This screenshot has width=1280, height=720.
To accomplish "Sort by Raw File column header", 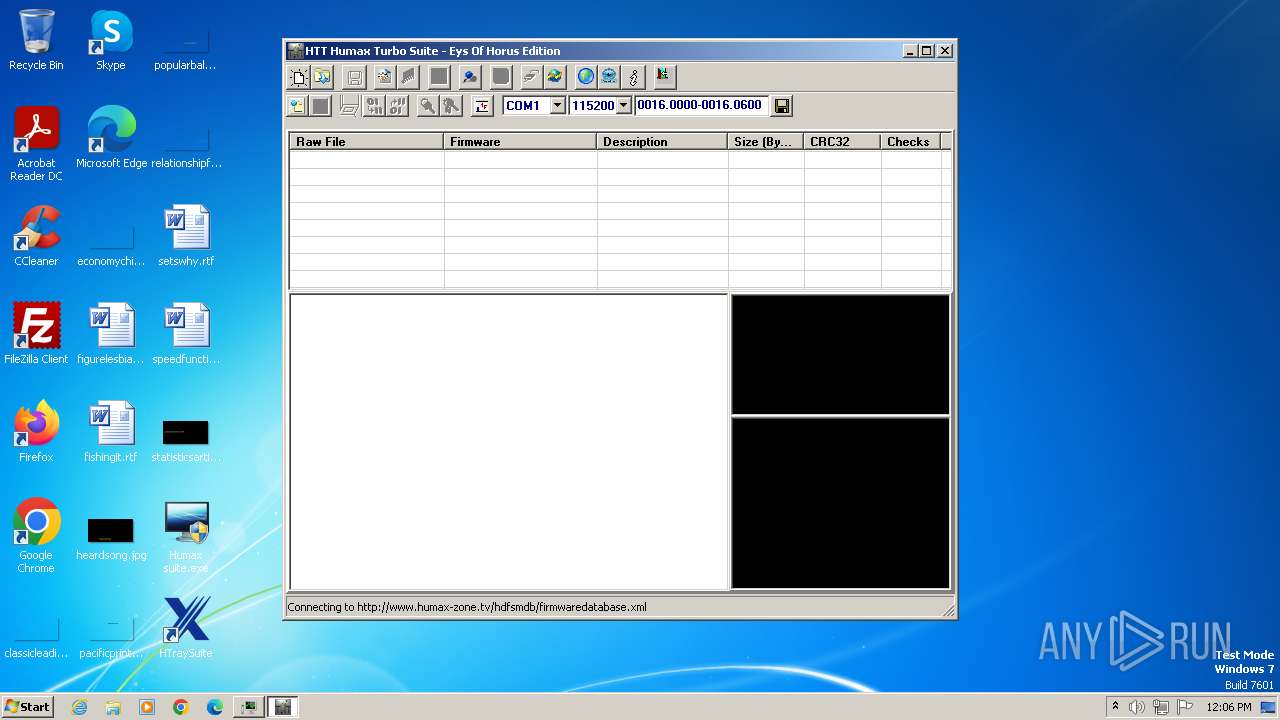I will [x=366, y=142].
